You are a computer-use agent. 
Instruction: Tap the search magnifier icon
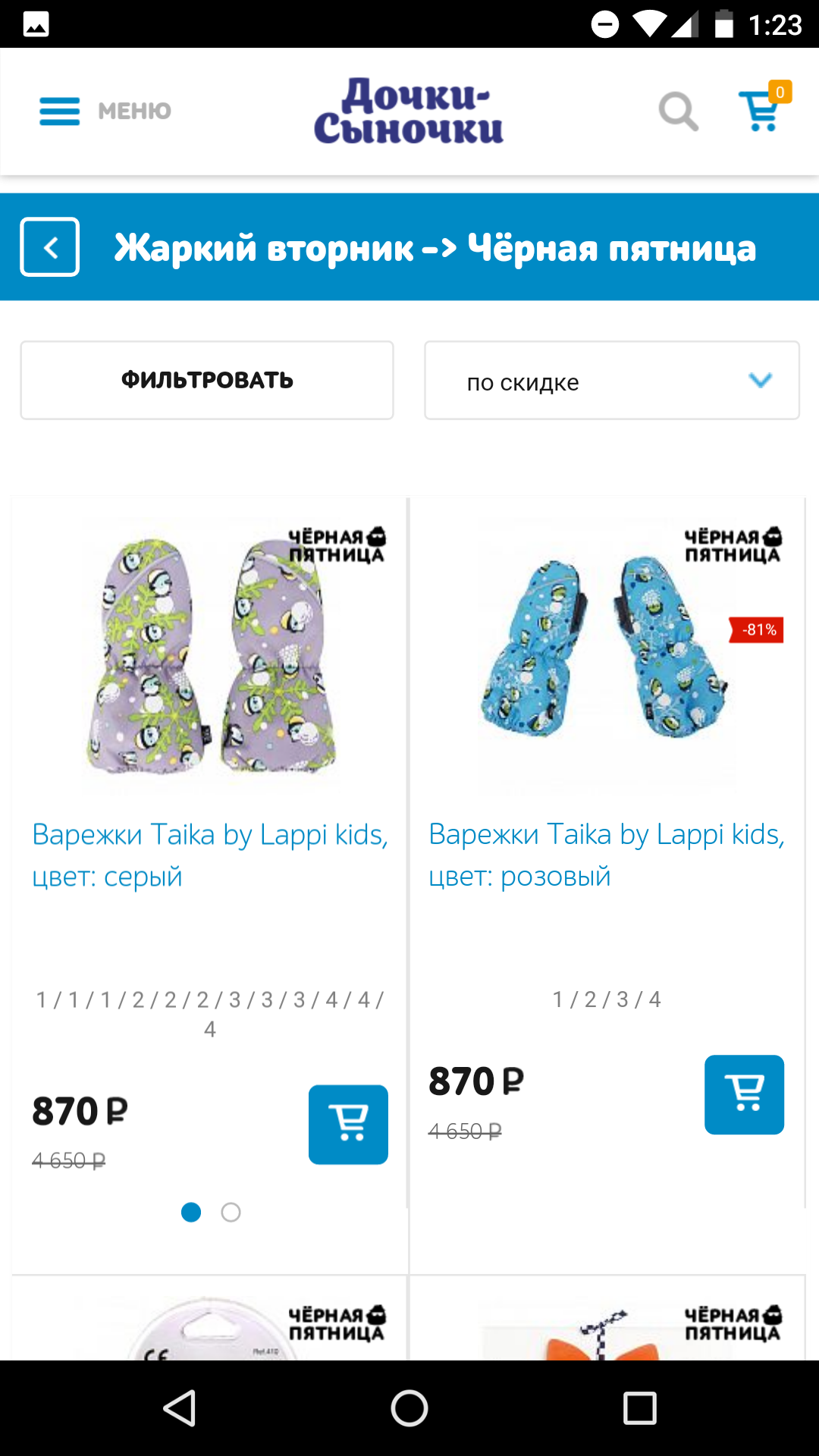(678, 111)
